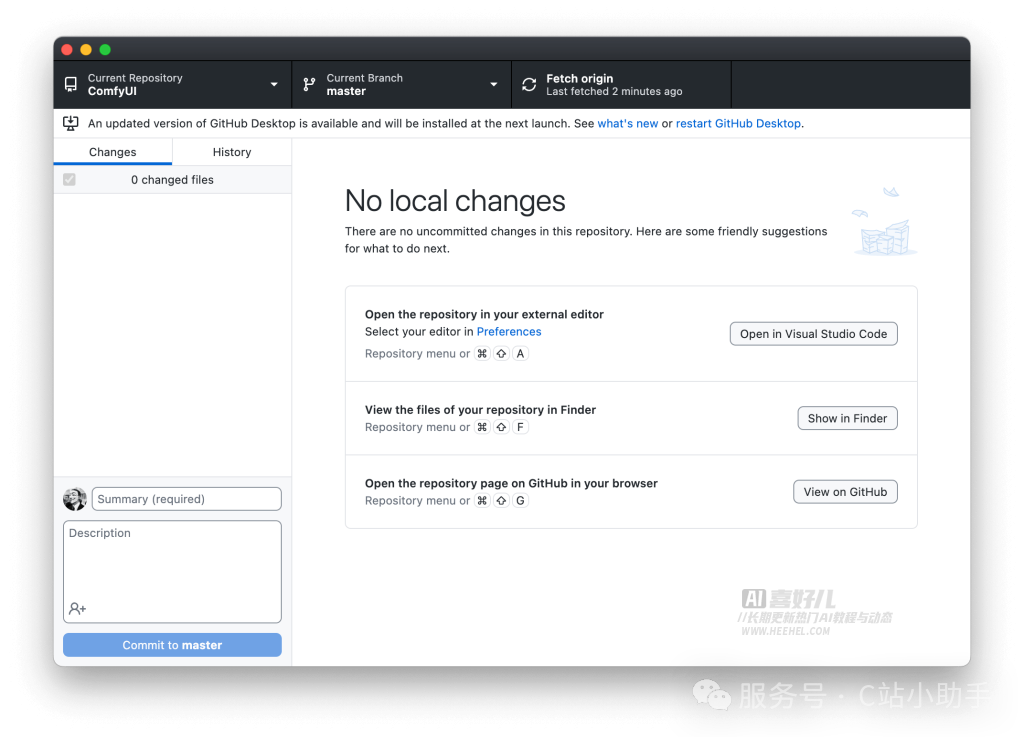Click View on GitHub button
Viewport: 1024px width, 737px height.
[846, 492]
